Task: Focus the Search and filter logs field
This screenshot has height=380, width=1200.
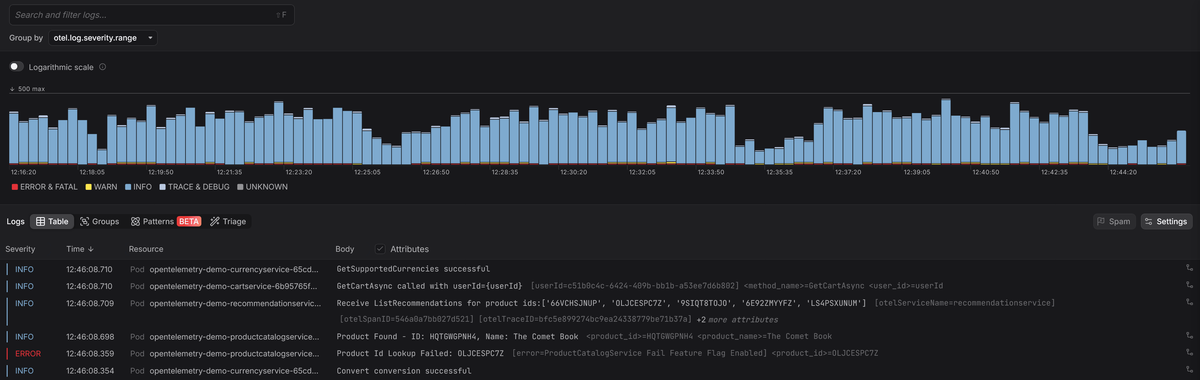Action: pyautogui.click(x=151, y=16)
